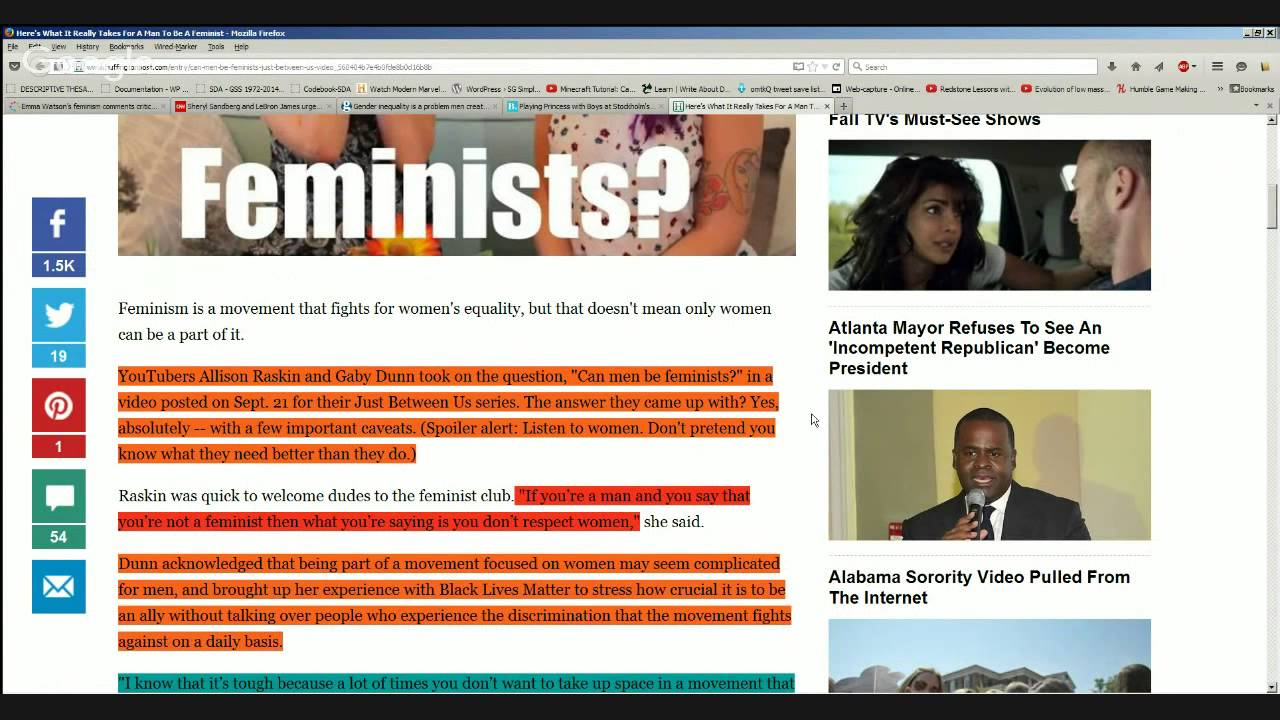Reload the page with refresh icon
The height and width of the screenshot is (720, 1280).
tap(836, 67)
